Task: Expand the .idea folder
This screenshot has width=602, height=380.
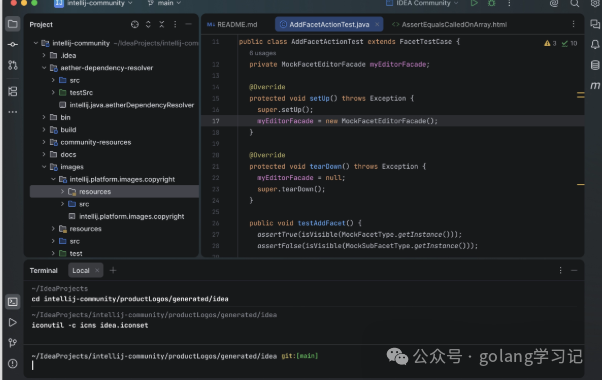Action: point(44,55)
